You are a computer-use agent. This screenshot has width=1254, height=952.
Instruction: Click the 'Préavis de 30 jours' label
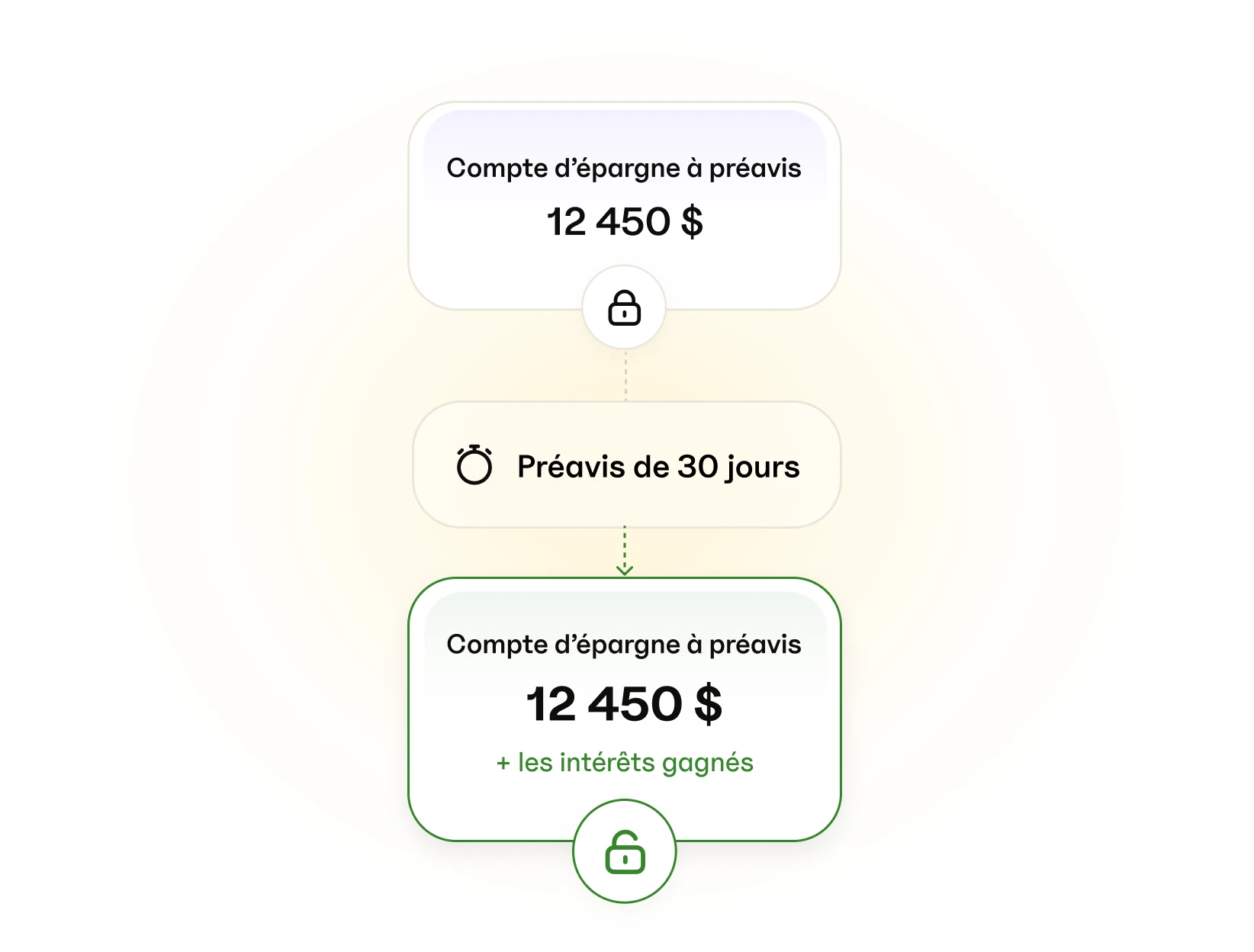[x=658, y=466]
